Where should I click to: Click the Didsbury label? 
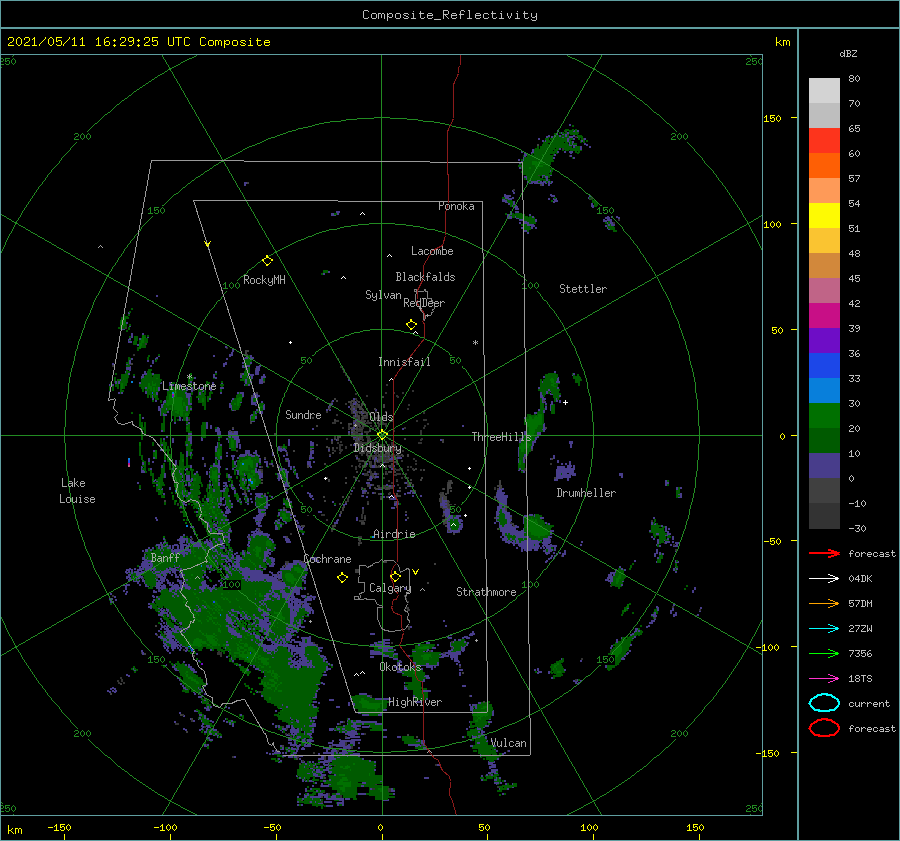tap(377, 448)
